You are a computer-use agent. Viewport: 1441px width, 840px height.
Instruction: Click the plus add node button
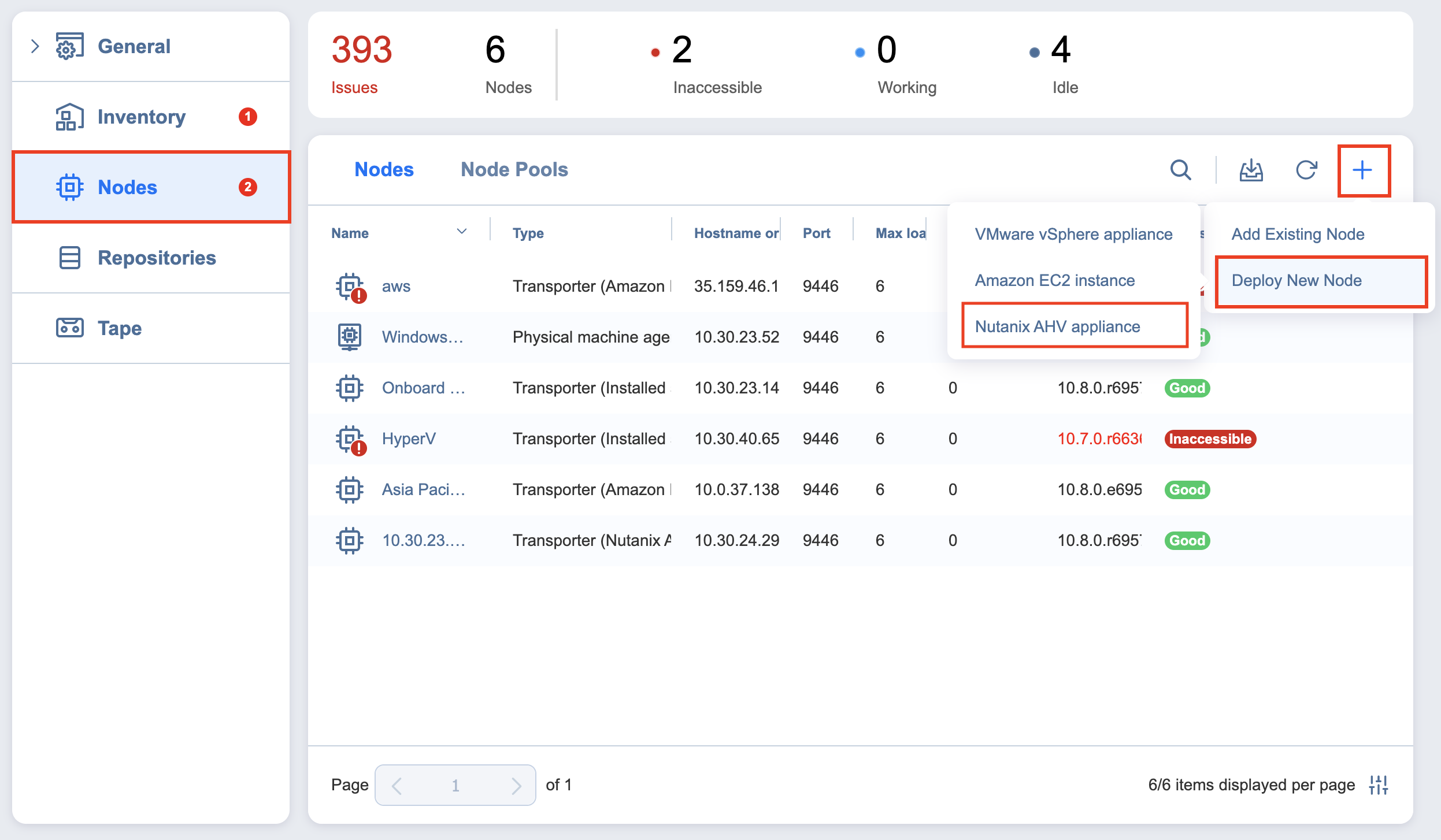tap(1363, 170)
